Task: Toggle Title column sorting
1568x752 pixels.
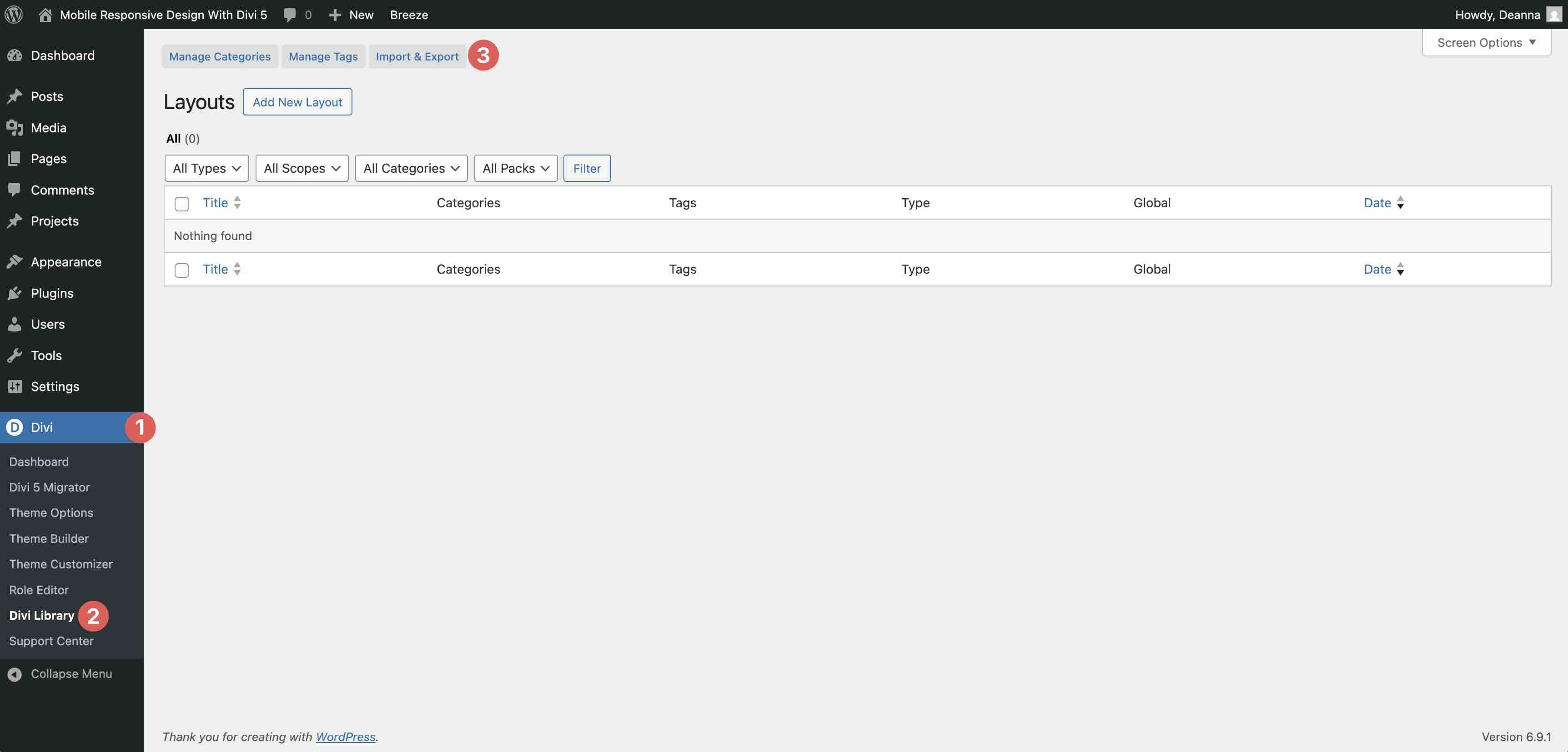Action: (215, 203)
